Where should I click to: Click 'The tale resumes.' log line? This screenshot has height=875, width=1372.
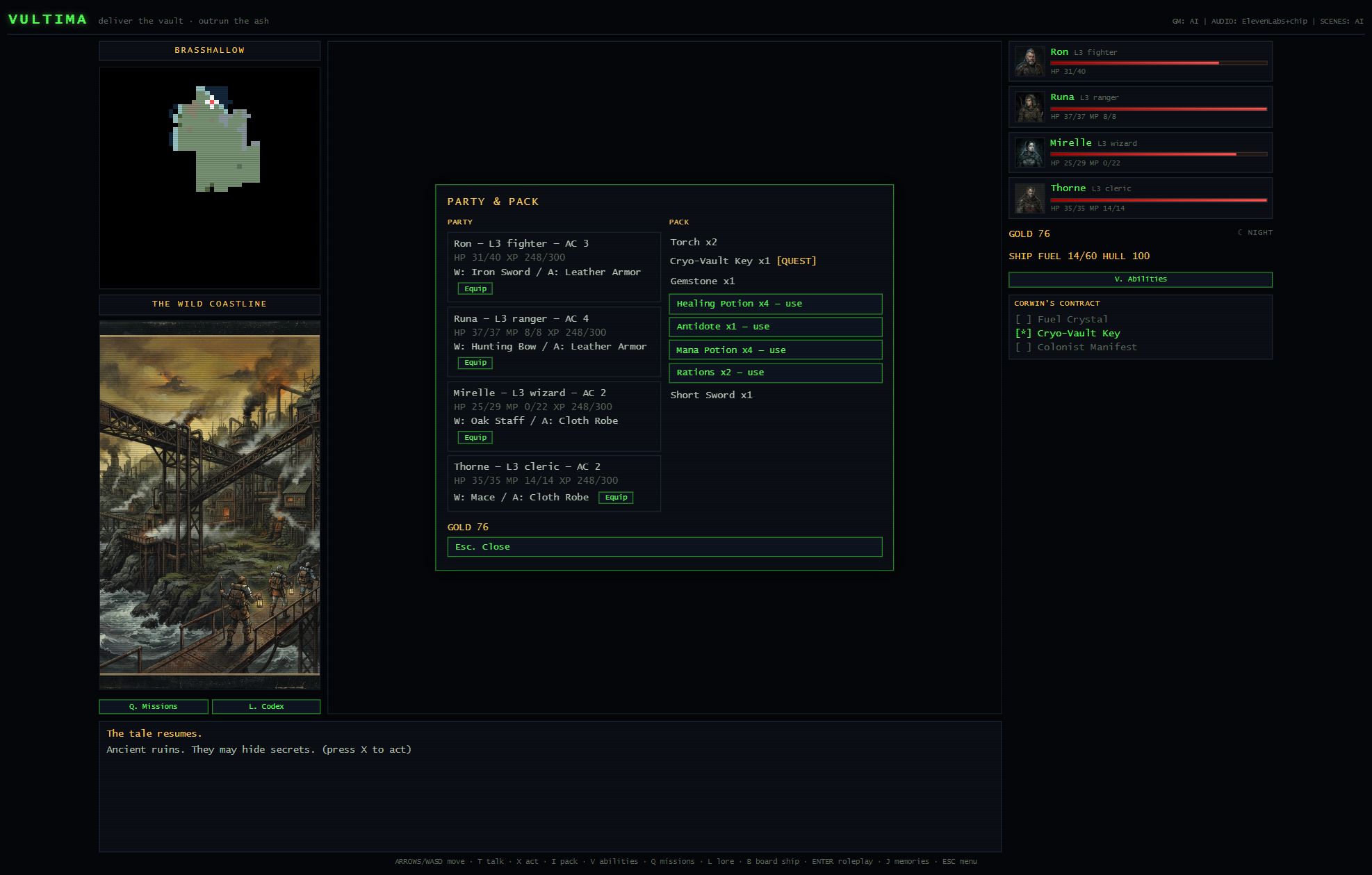[154, 734]
